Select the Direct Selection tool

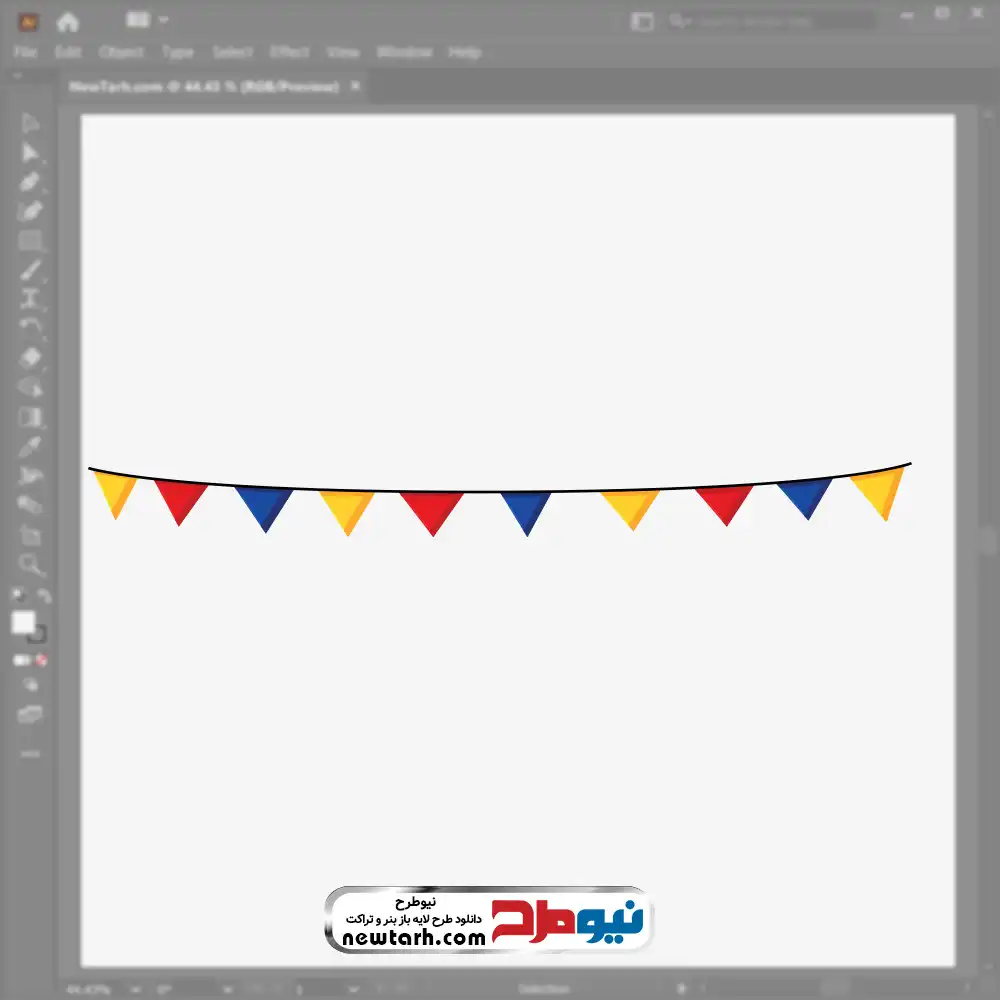point(30,153)
